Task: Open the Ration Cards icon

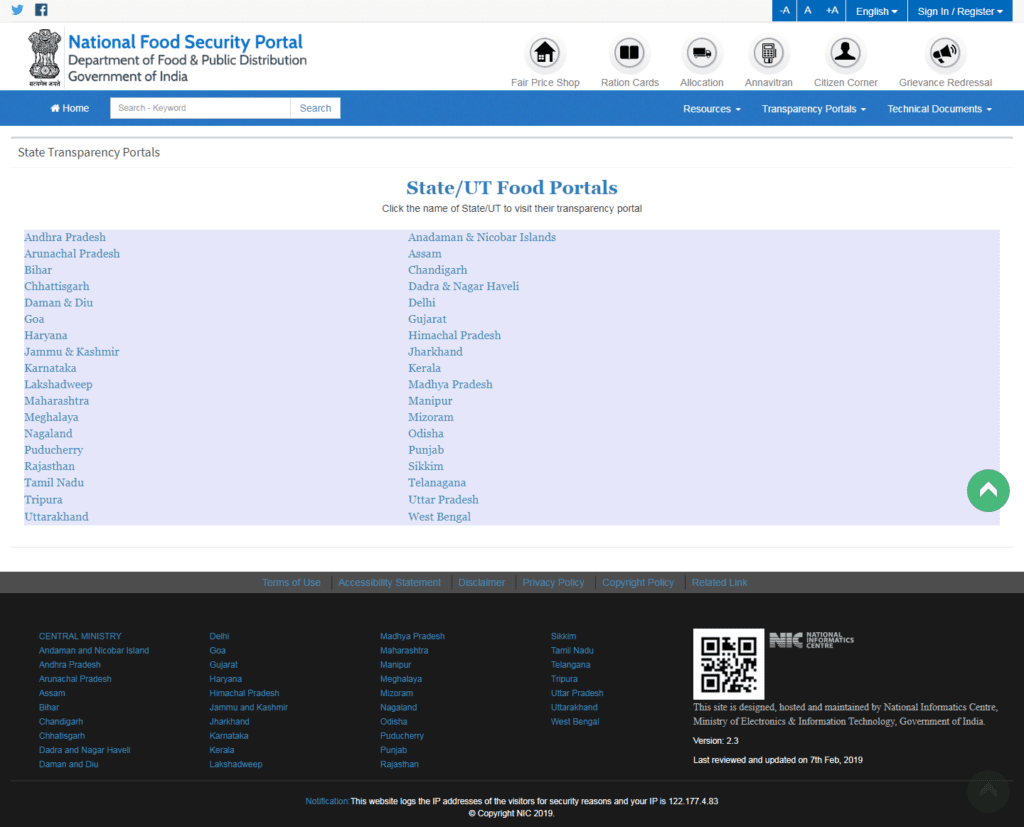Action: (x=629, y=53)
